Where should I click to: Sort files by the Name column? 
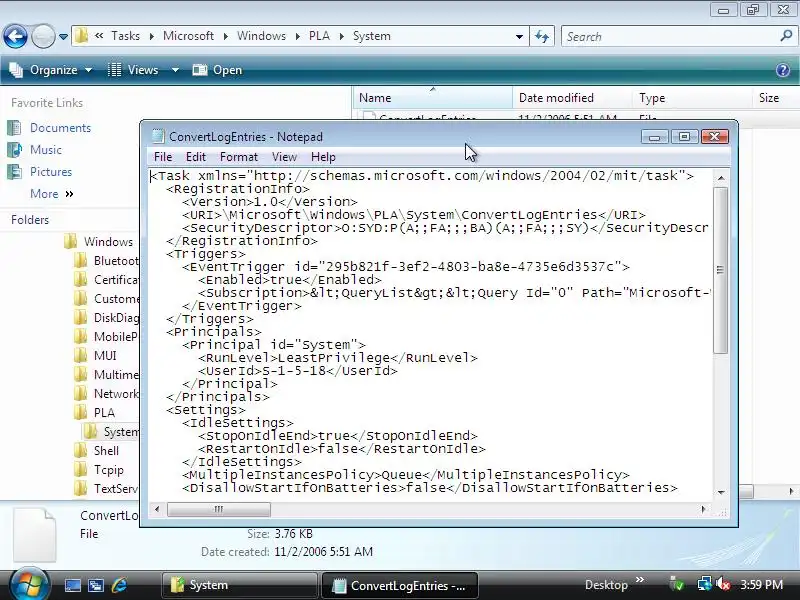coord(433,98)
